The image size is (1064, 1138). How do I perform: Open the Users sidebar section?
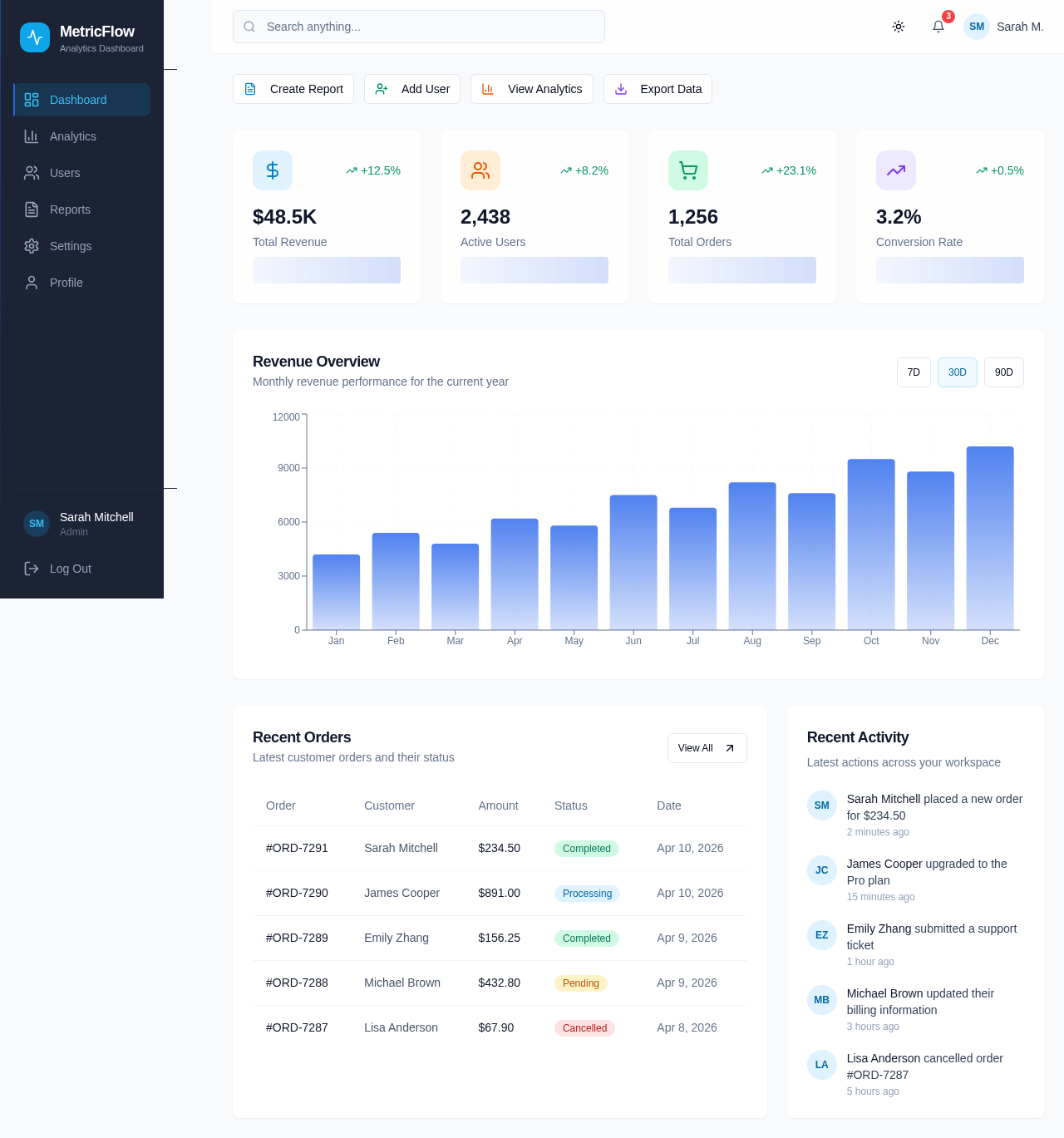click(82, 173)
